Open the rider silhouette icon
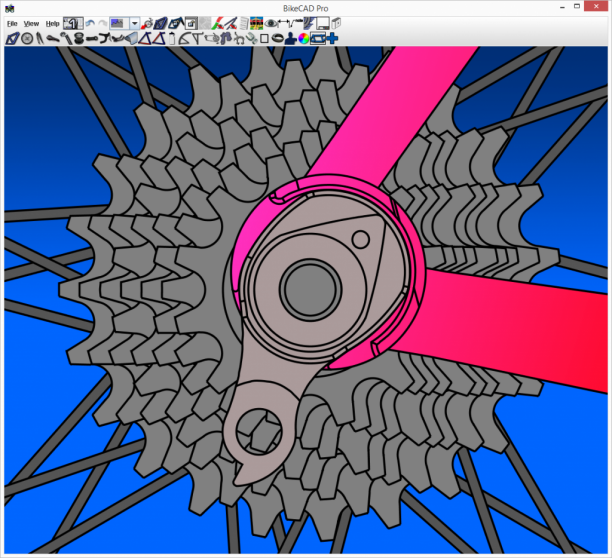This screenshot has height=558, width=612. coord(290,39)
